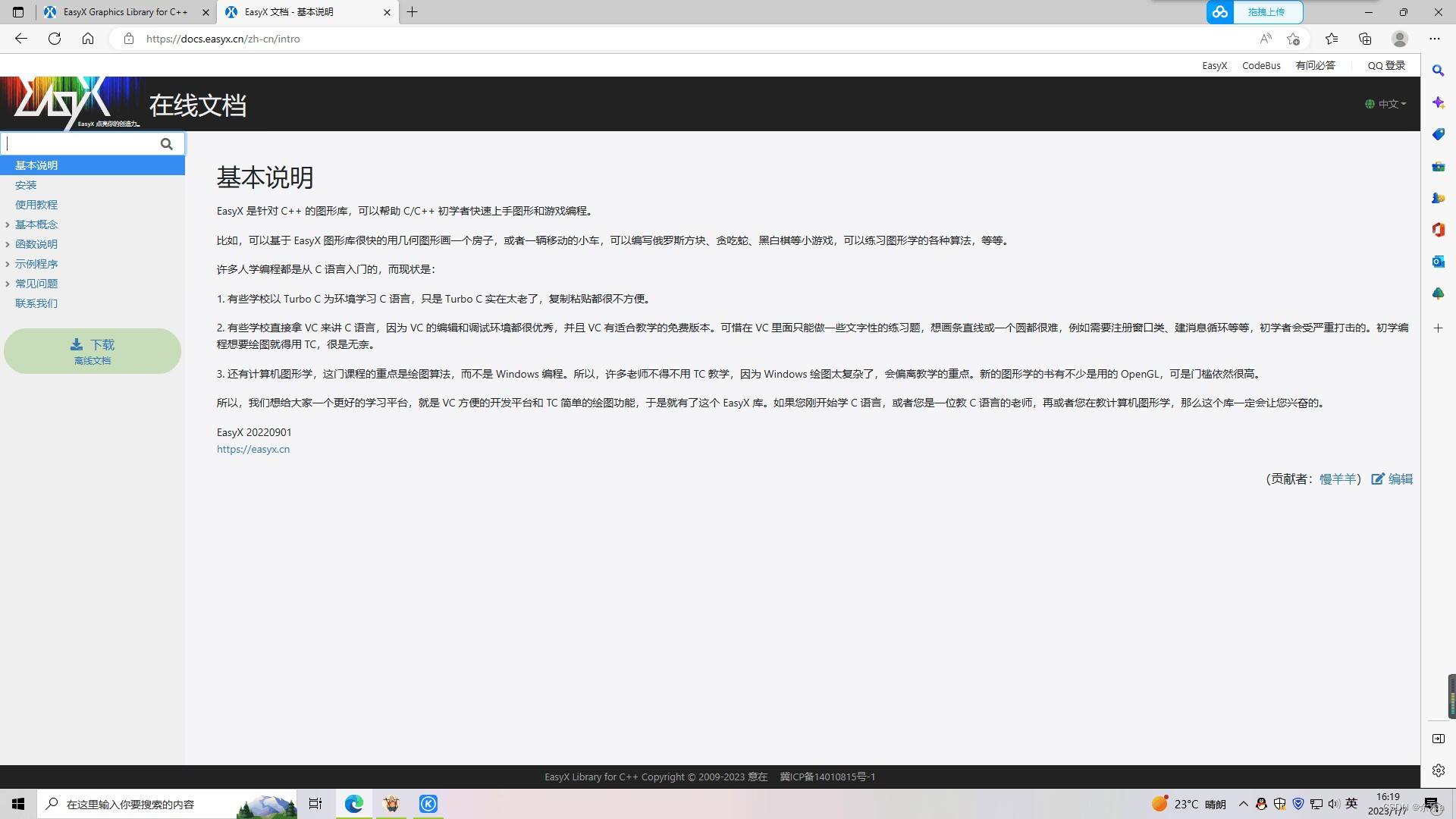The height and width of the screenshot is (819, 1456).
Task: Open the browser Collections icon
Action: 1365,39
